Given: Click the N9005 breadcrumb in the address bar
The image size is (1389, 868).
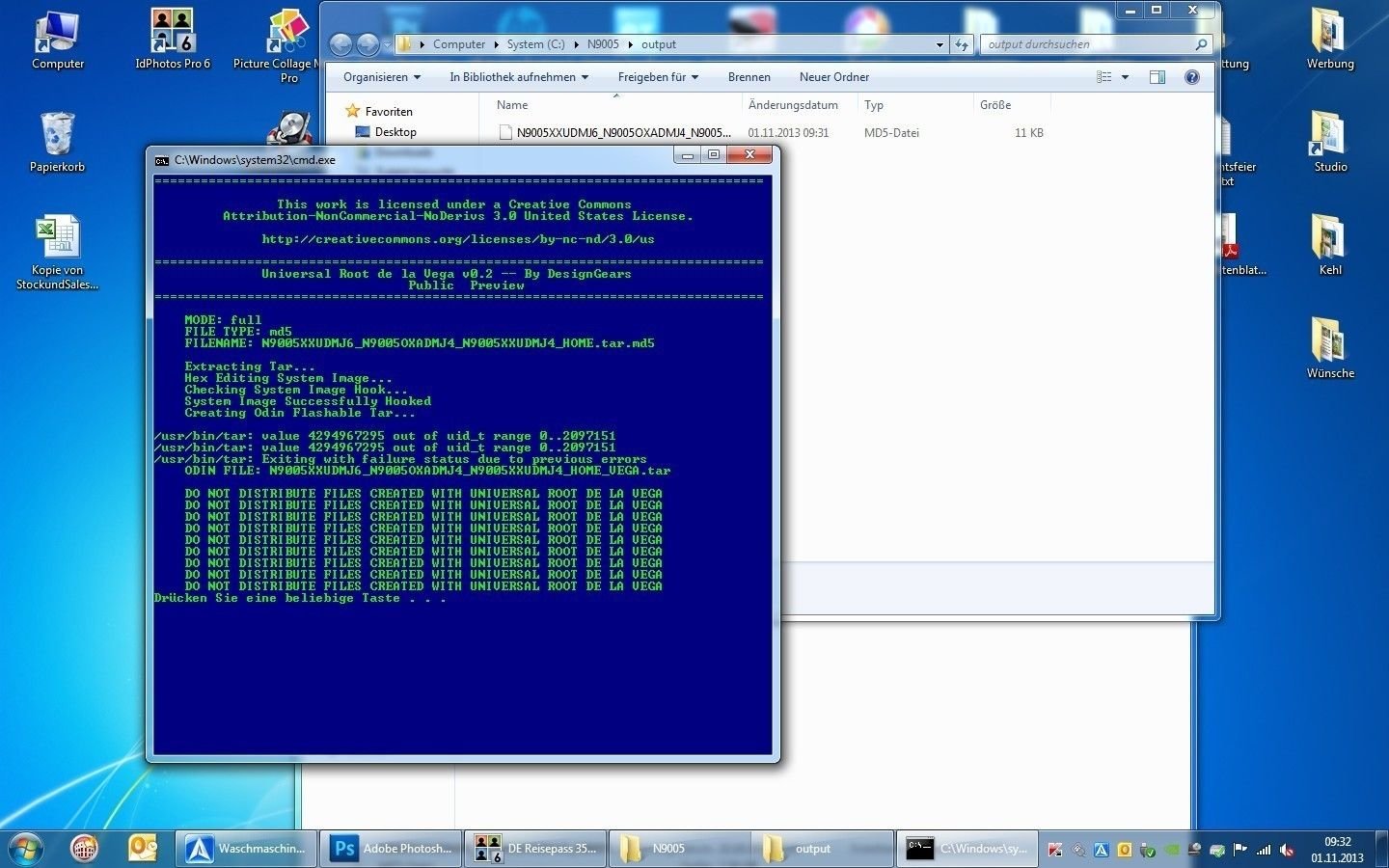Looking at the screenshot, I should (x=603, y=44).
